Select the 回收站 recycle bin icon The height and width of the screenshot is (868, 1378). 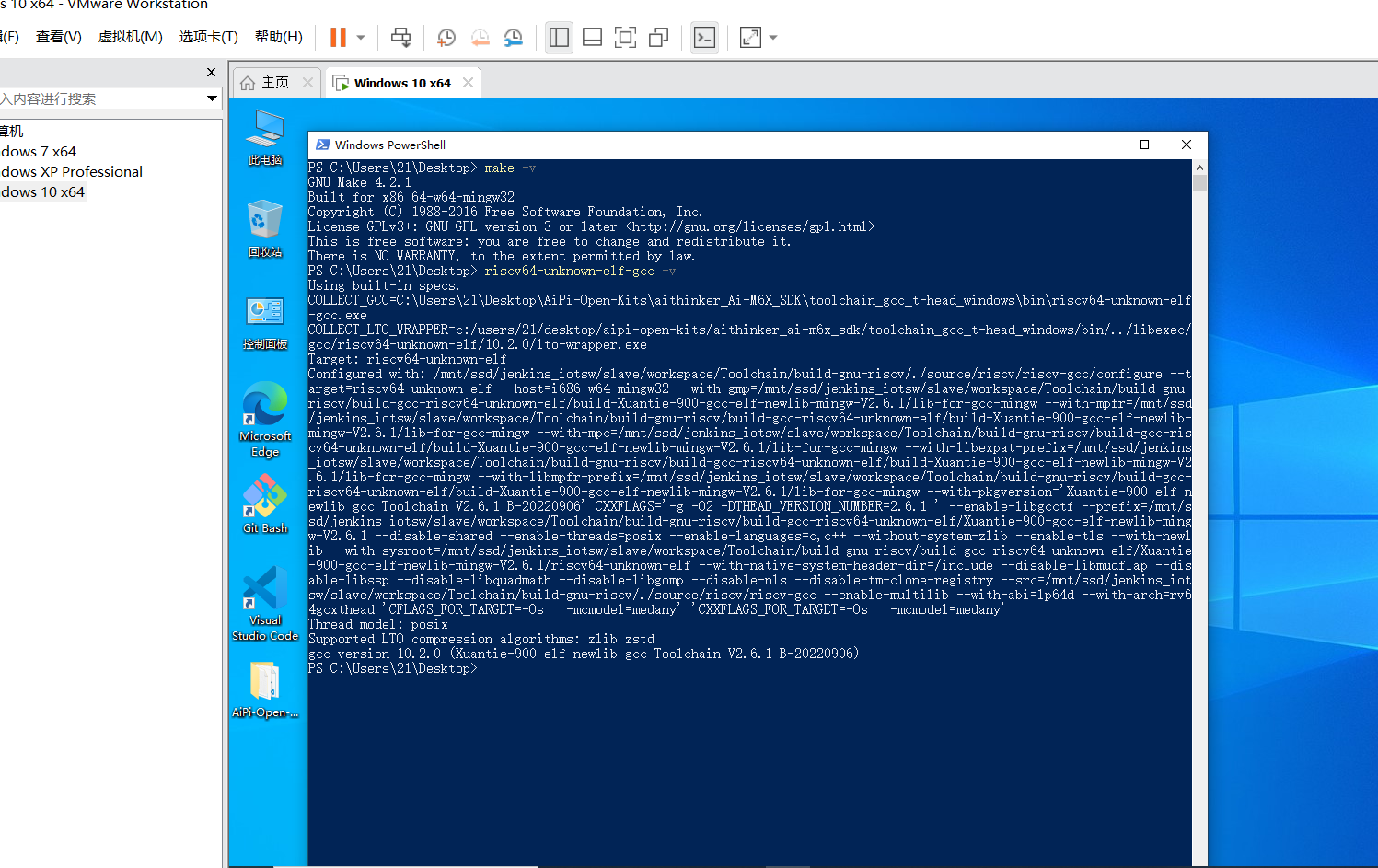click(265, 228)
